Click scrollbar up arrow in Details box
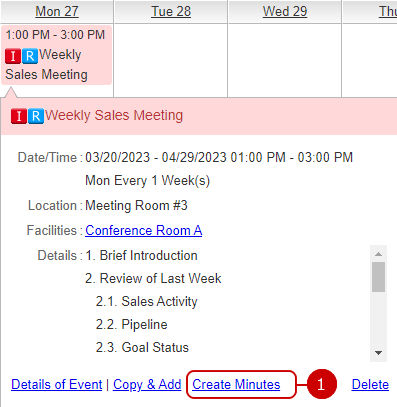The width and height of the screenshot is (397, 407). (x=378, y=254)
